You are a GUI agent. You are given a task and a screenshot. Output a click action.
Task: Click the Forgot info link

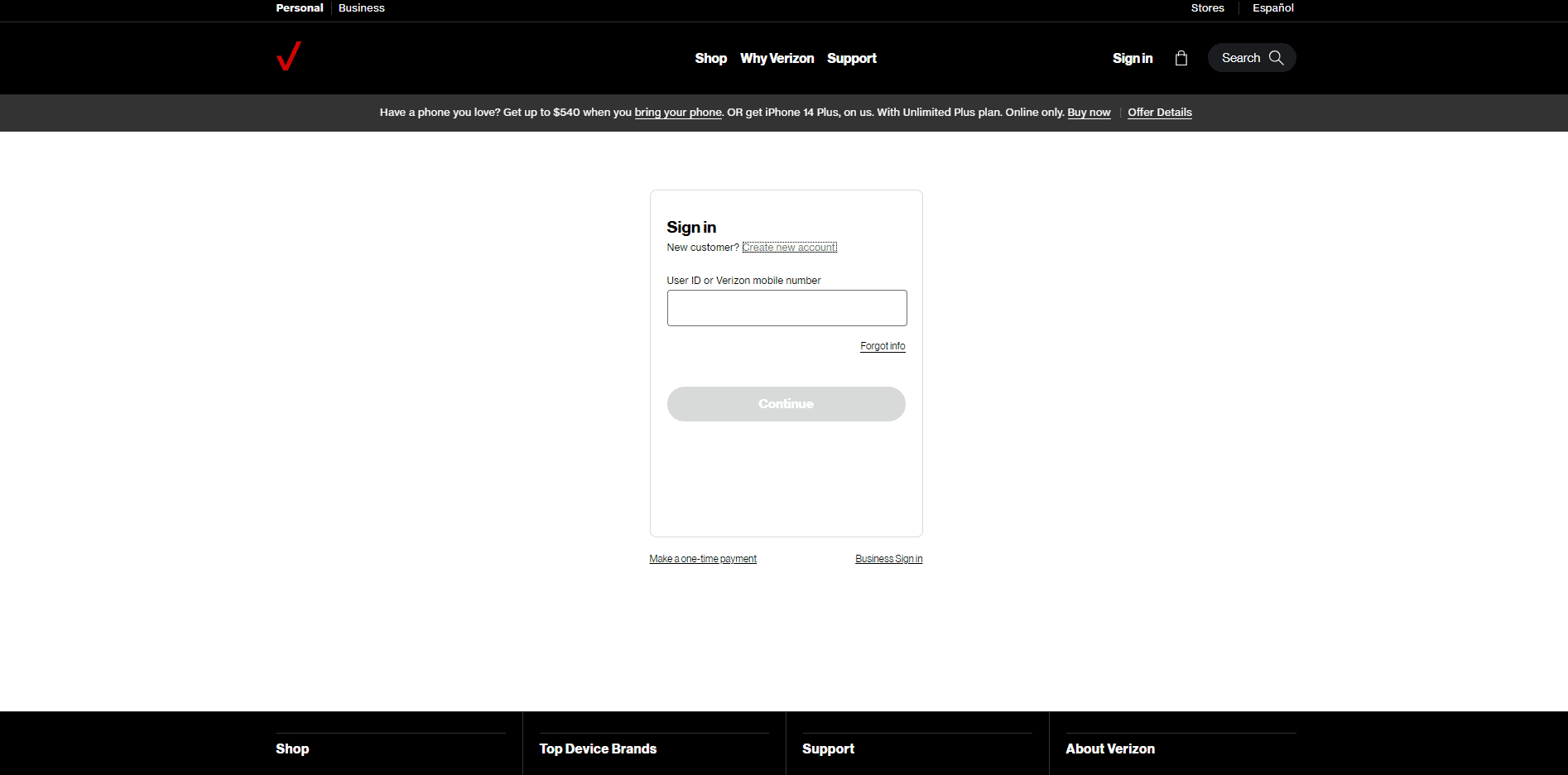click(x=883, y=346)
